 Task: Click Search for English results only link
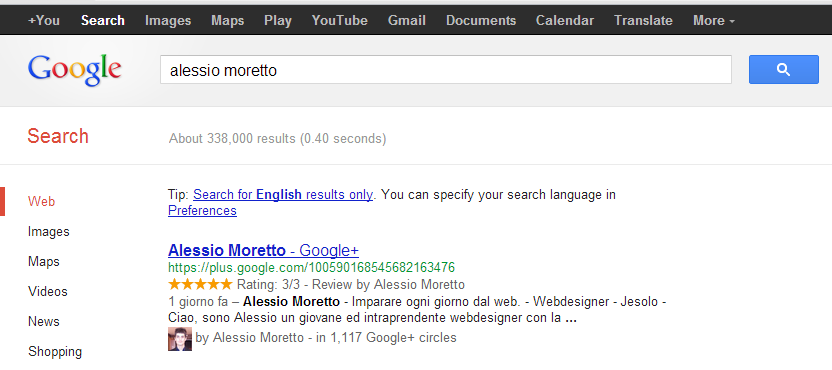[283, 194]
